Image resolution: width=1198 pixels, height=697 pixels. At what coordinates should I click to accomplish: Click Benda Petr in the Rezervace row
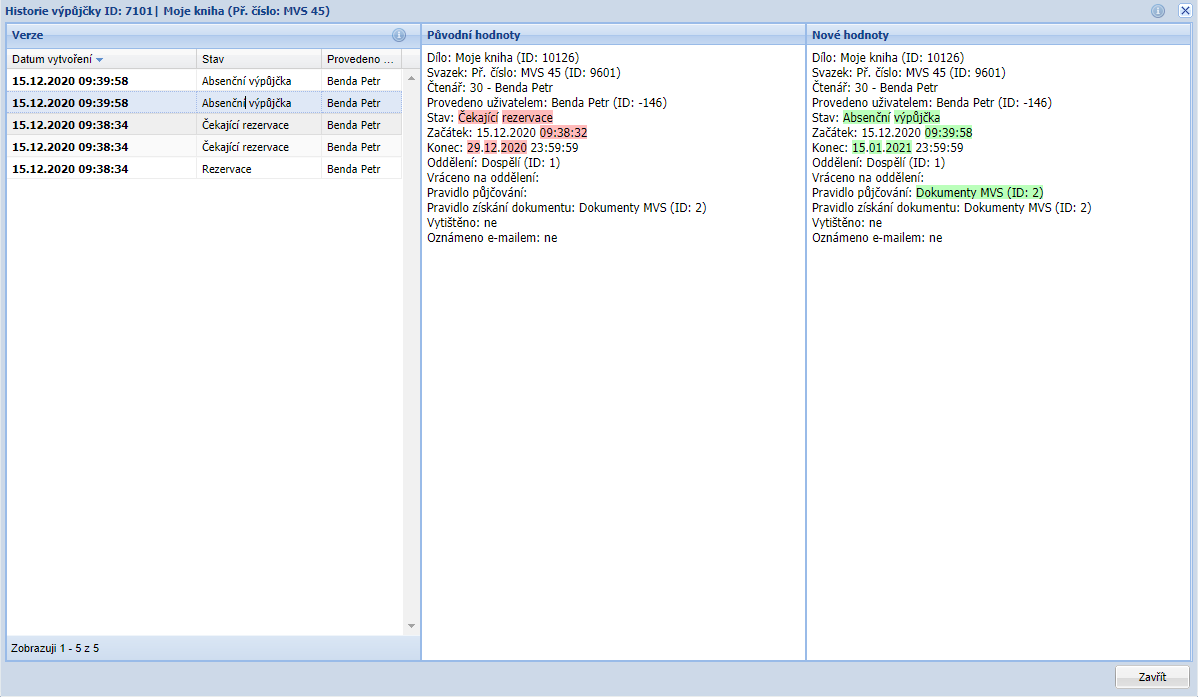(353, 169)
